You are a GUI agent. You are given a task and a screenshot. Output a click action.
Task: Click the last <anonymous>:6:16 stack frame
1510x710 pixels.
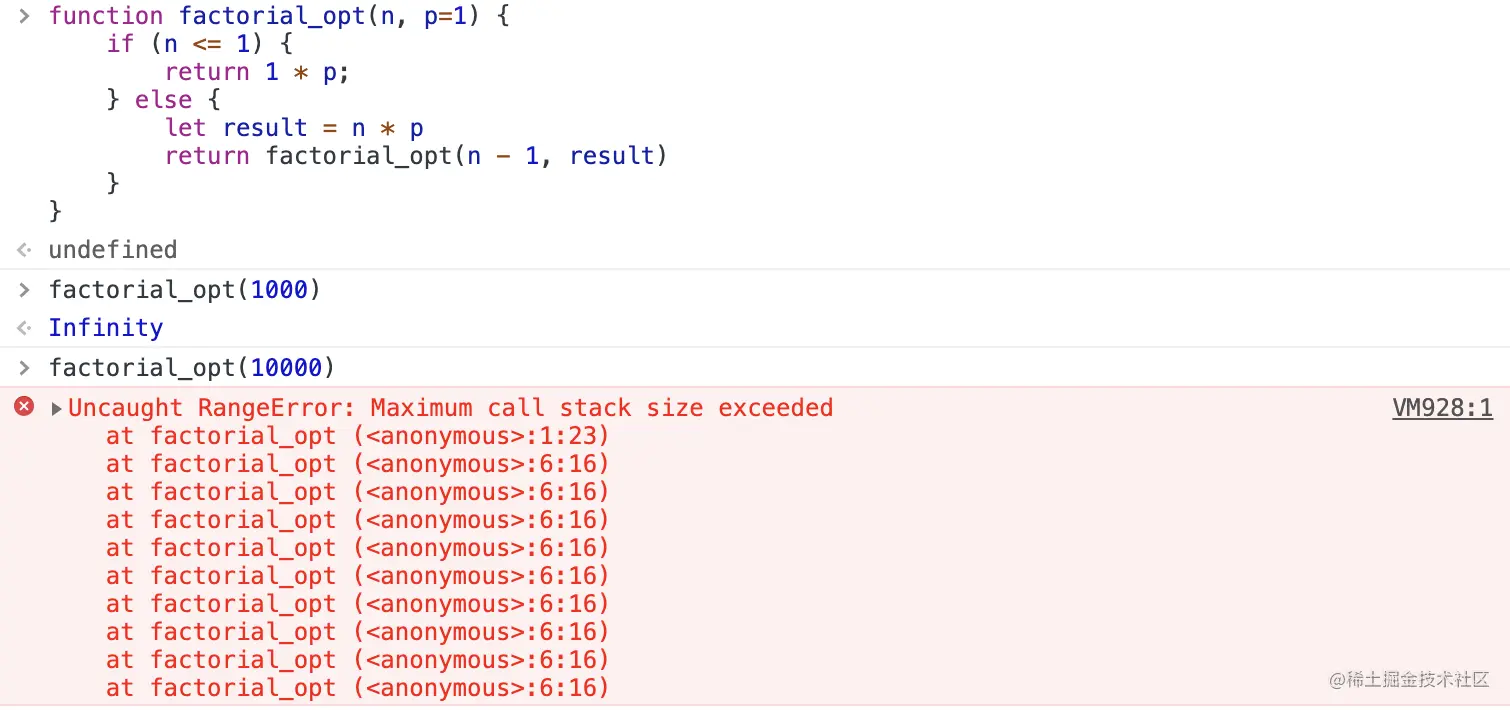[481, 688]
